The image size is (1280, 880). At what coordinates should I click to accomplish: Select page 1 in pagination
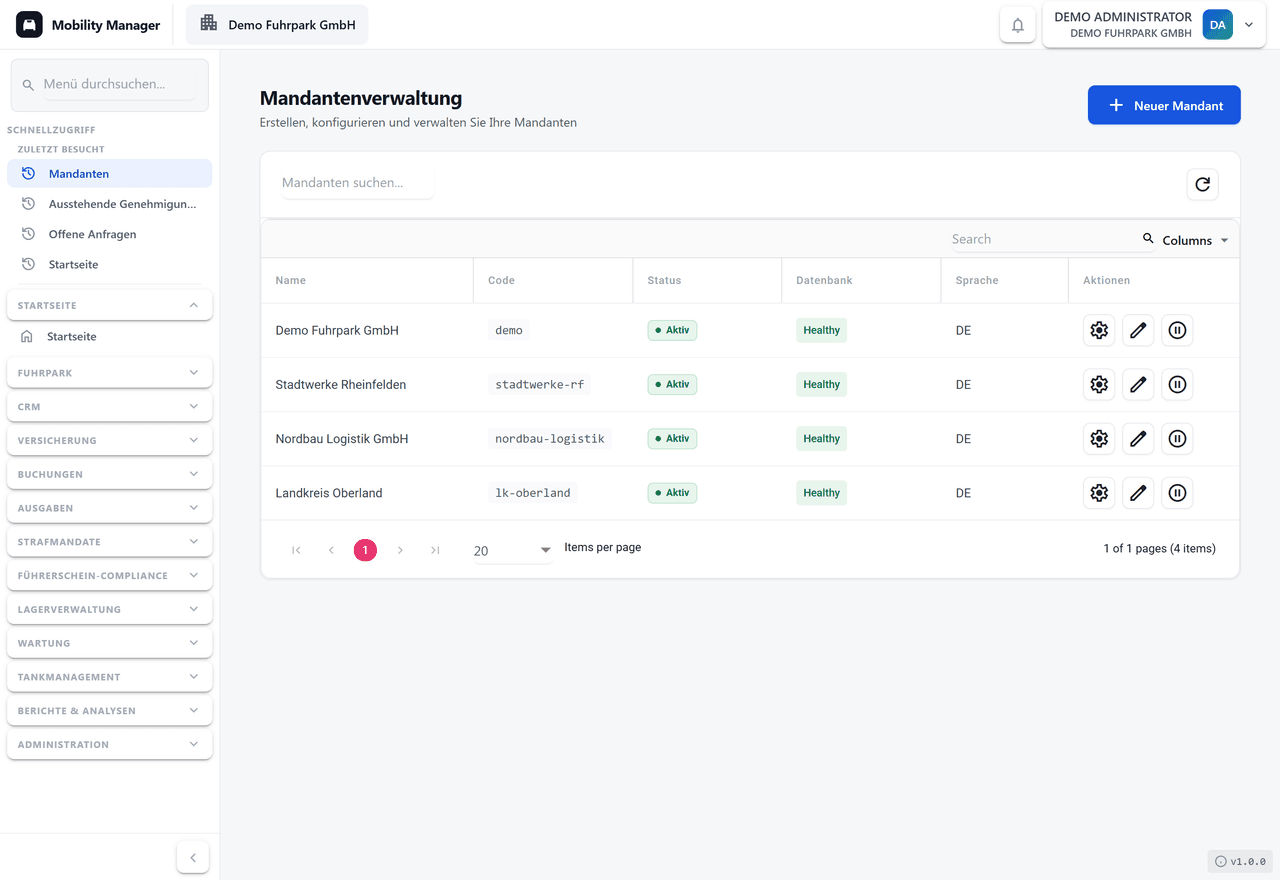click(x=365, y=550)
